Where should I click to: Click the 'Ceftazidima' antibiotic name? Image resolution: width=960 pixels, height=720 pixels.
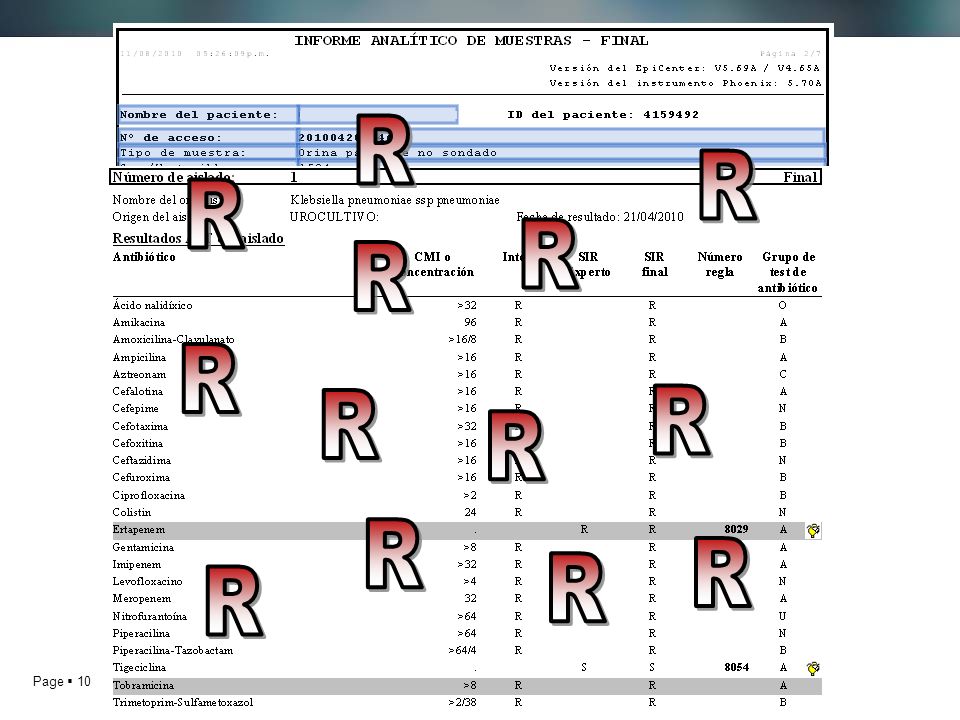pyautogui.click(x=141, y=460)
